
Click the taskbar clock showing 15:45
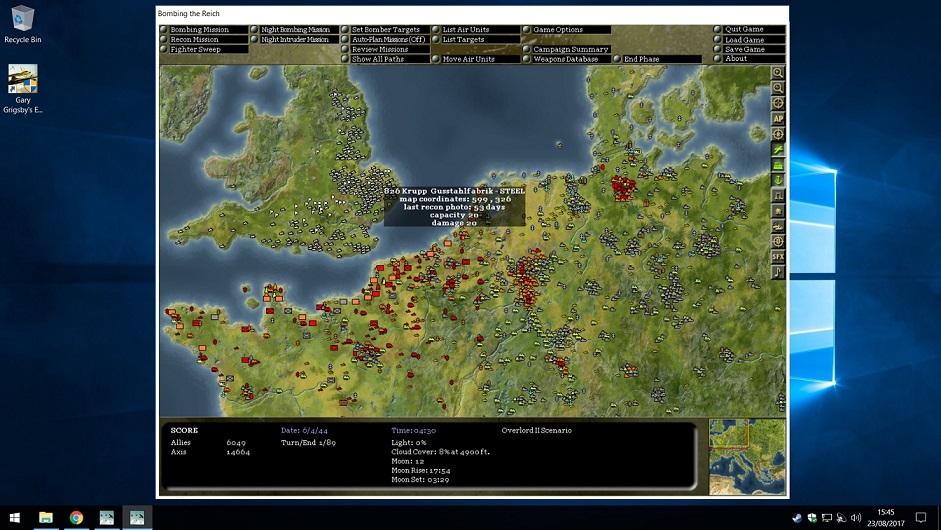(x=886, y=517)
